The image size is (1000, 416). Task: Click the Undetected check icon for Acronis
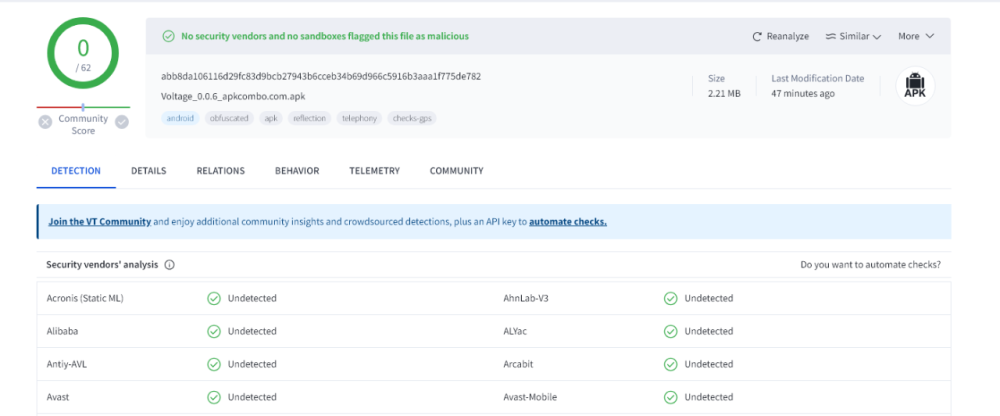[x=214, y=298]
